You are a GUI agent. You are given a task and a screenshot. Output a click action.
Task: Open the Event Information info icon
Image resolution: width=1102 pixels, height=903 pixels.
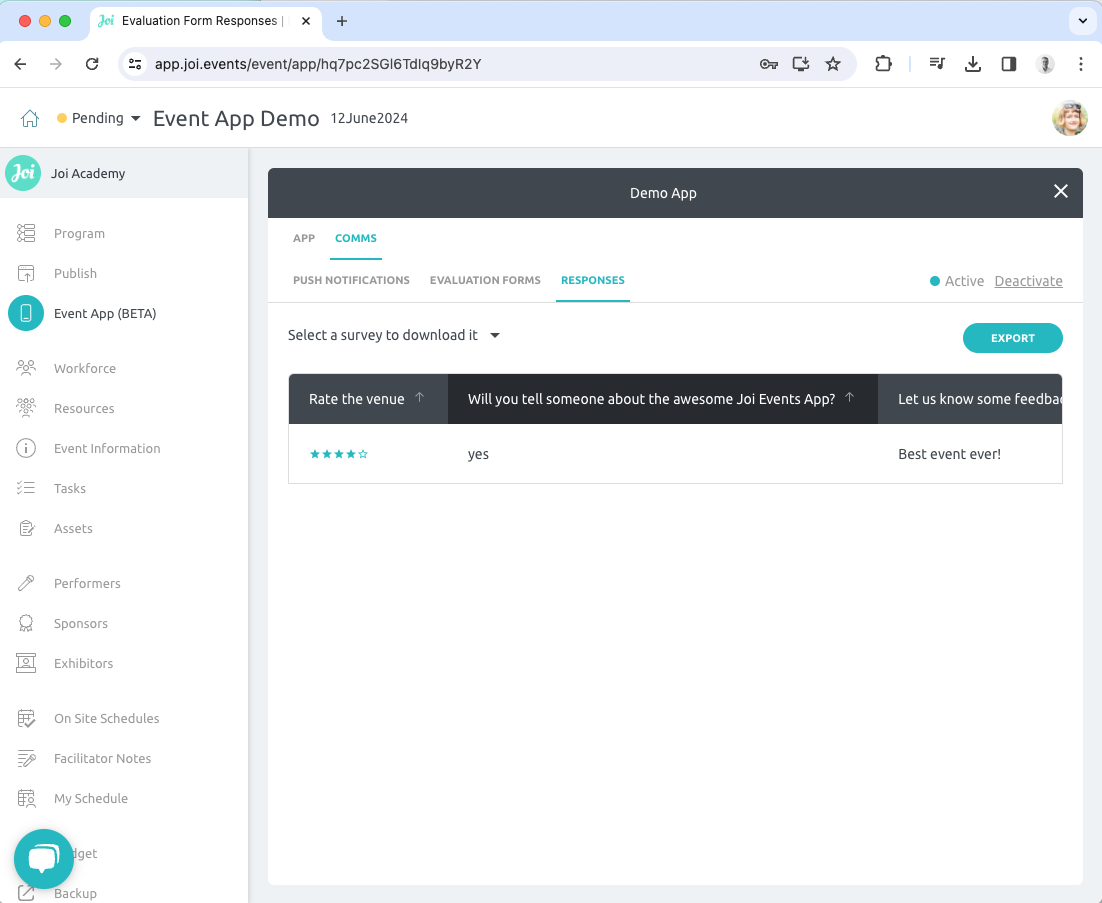26,448
